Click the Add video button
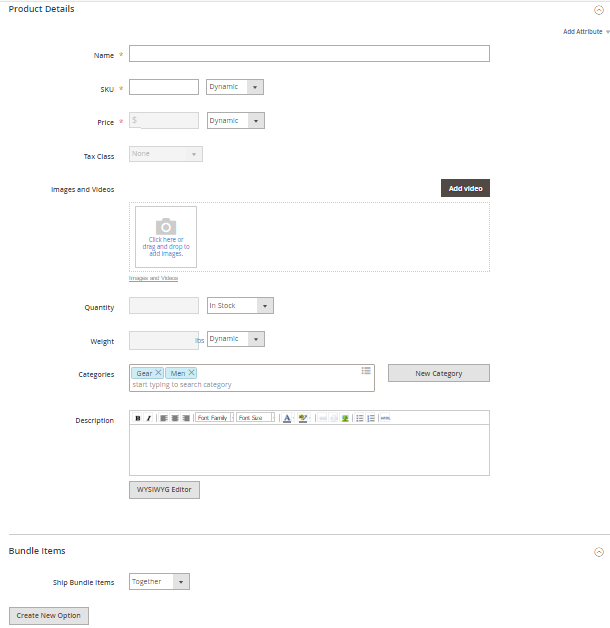 (x=465, y=188)
